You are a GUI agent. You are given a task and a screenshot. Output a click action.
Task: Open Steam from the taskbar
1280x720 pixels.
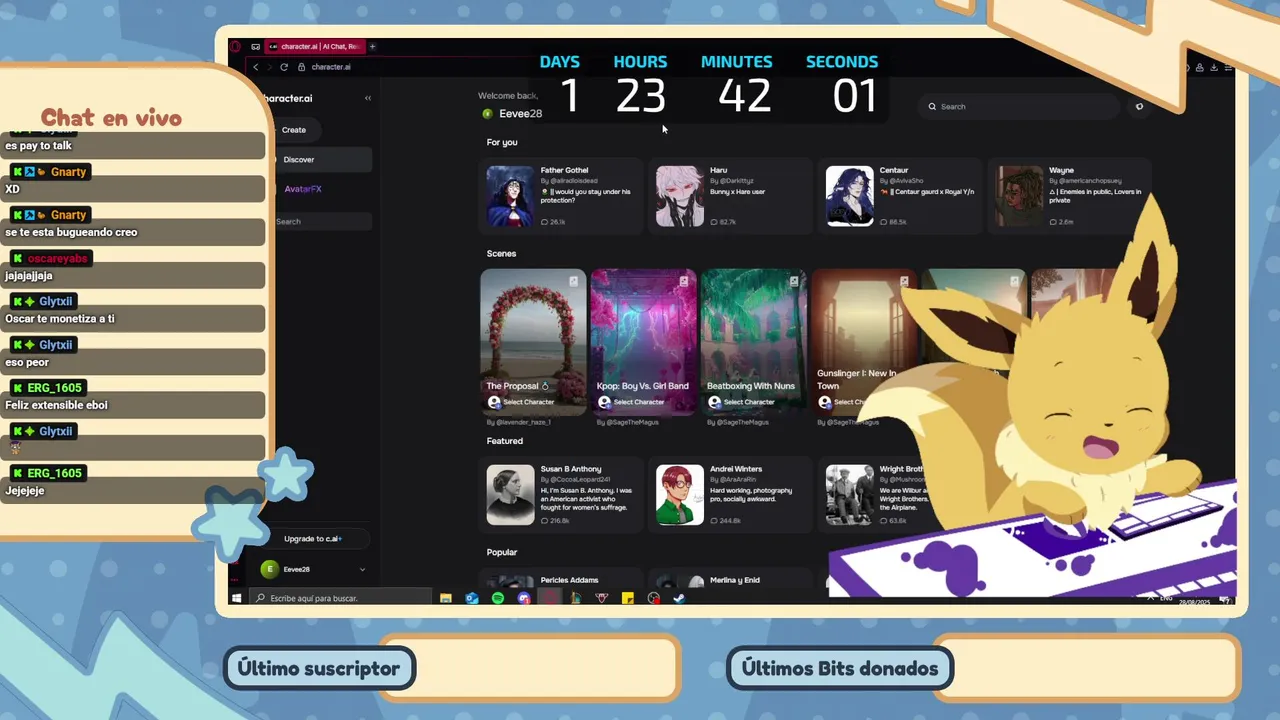coord(679,598)
